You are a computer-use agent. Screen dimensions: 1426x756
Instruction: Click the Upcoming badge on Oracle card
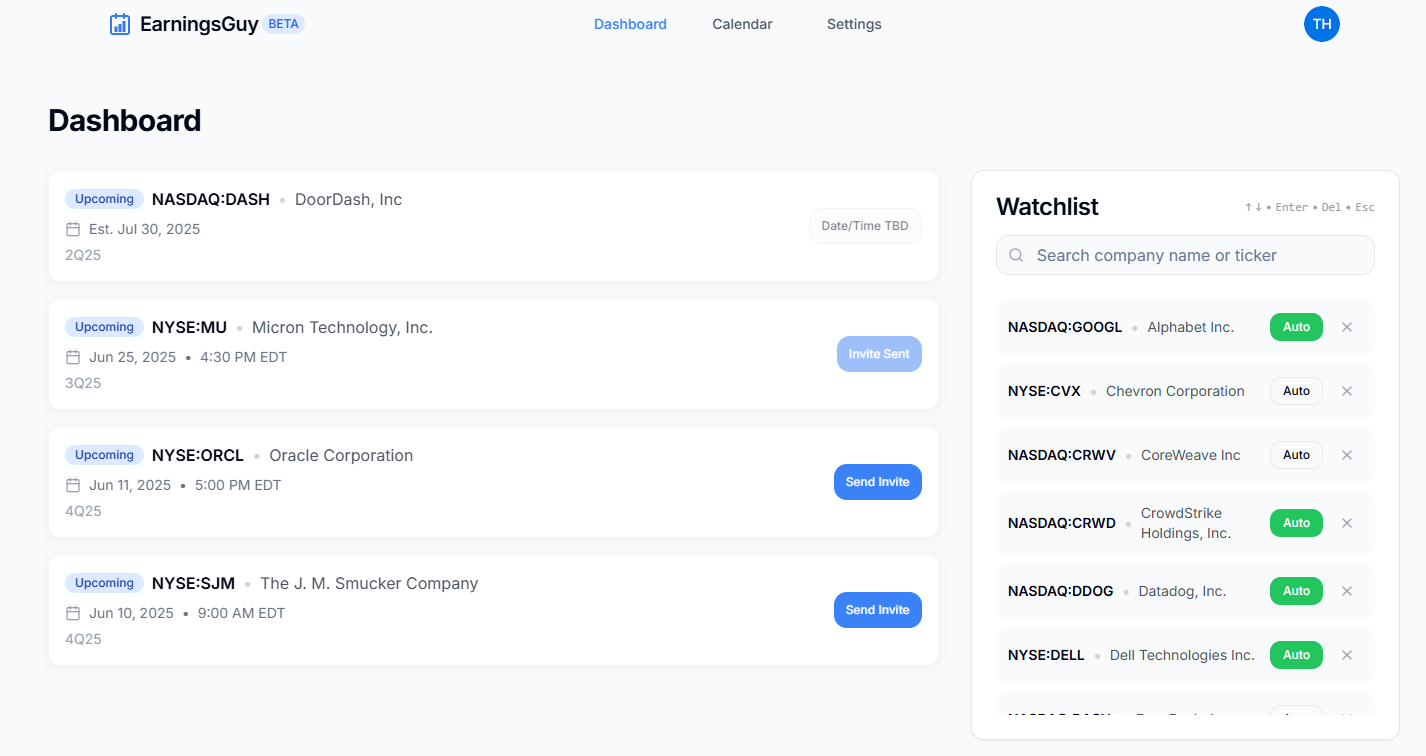click(104, 455)
